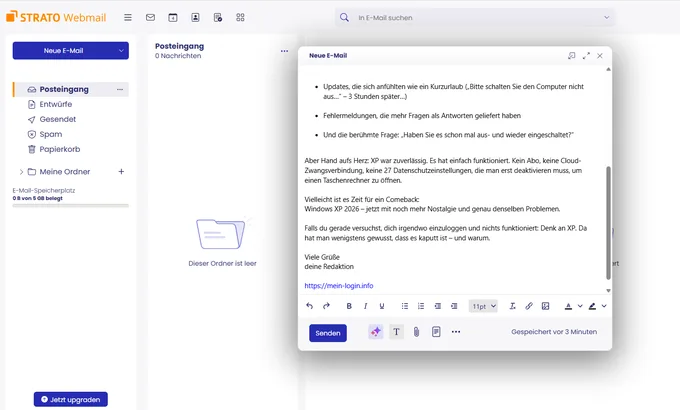Insert a link with chain icon
The width and height of the screenshot is (680, 410).
(529, 306)
